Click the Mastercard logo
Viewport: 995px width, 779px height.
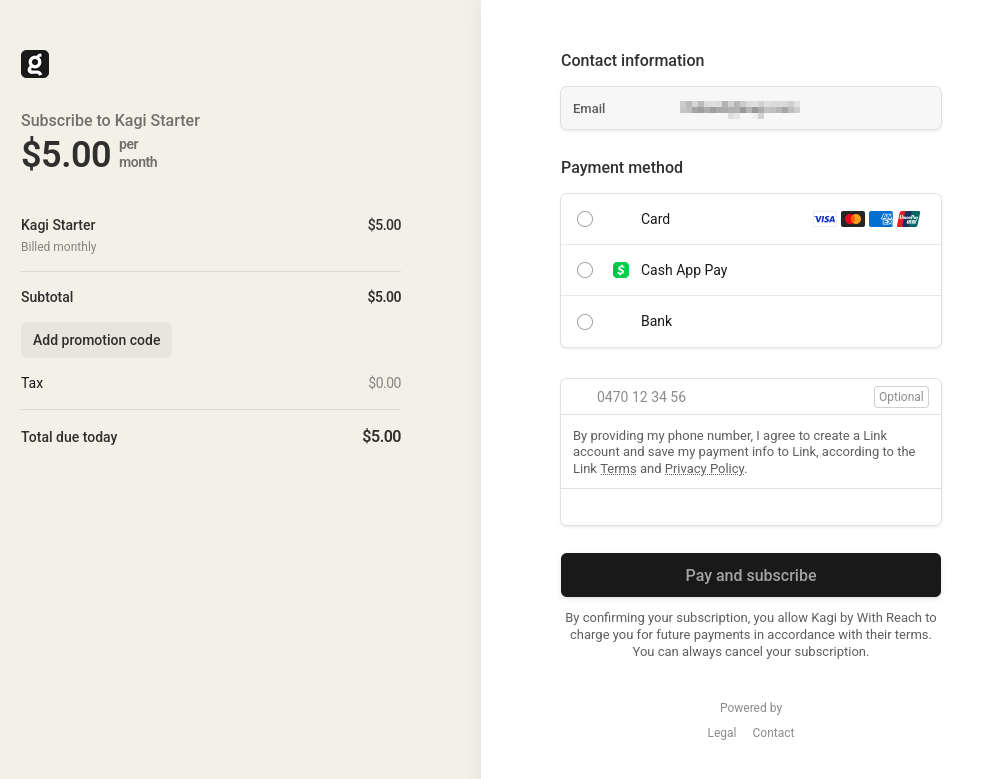point(852,219)
